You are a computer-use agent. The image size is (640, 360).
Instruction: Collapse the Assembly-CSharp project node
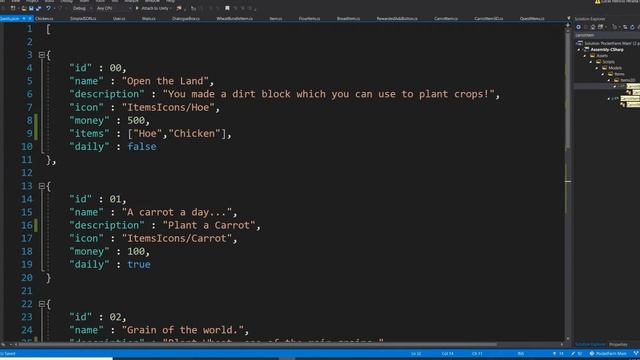pyautogui.click(x=579, y=50)
